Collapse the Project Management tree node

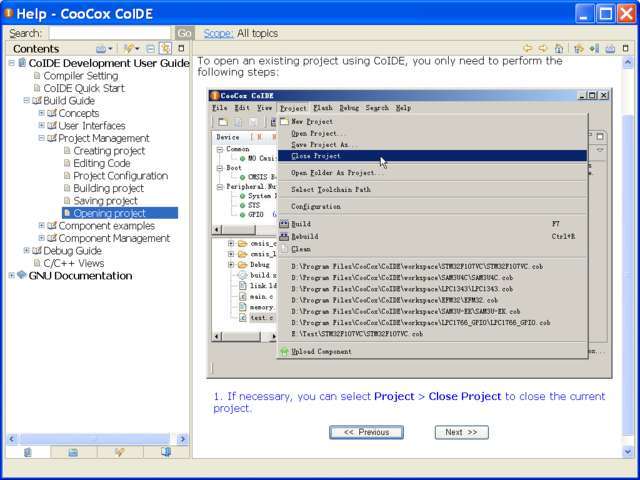click(42, 138)
